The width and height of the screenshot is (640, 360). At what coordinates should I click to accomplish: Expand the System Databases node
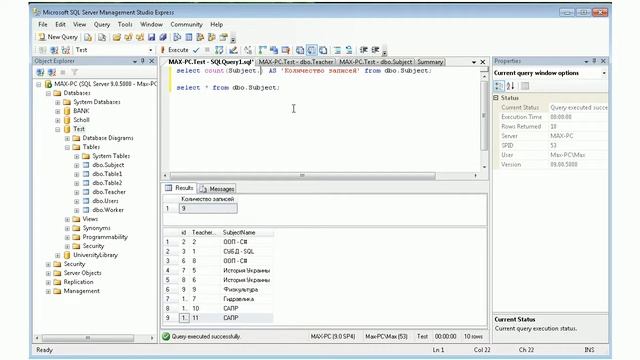(x=58, y=102)
